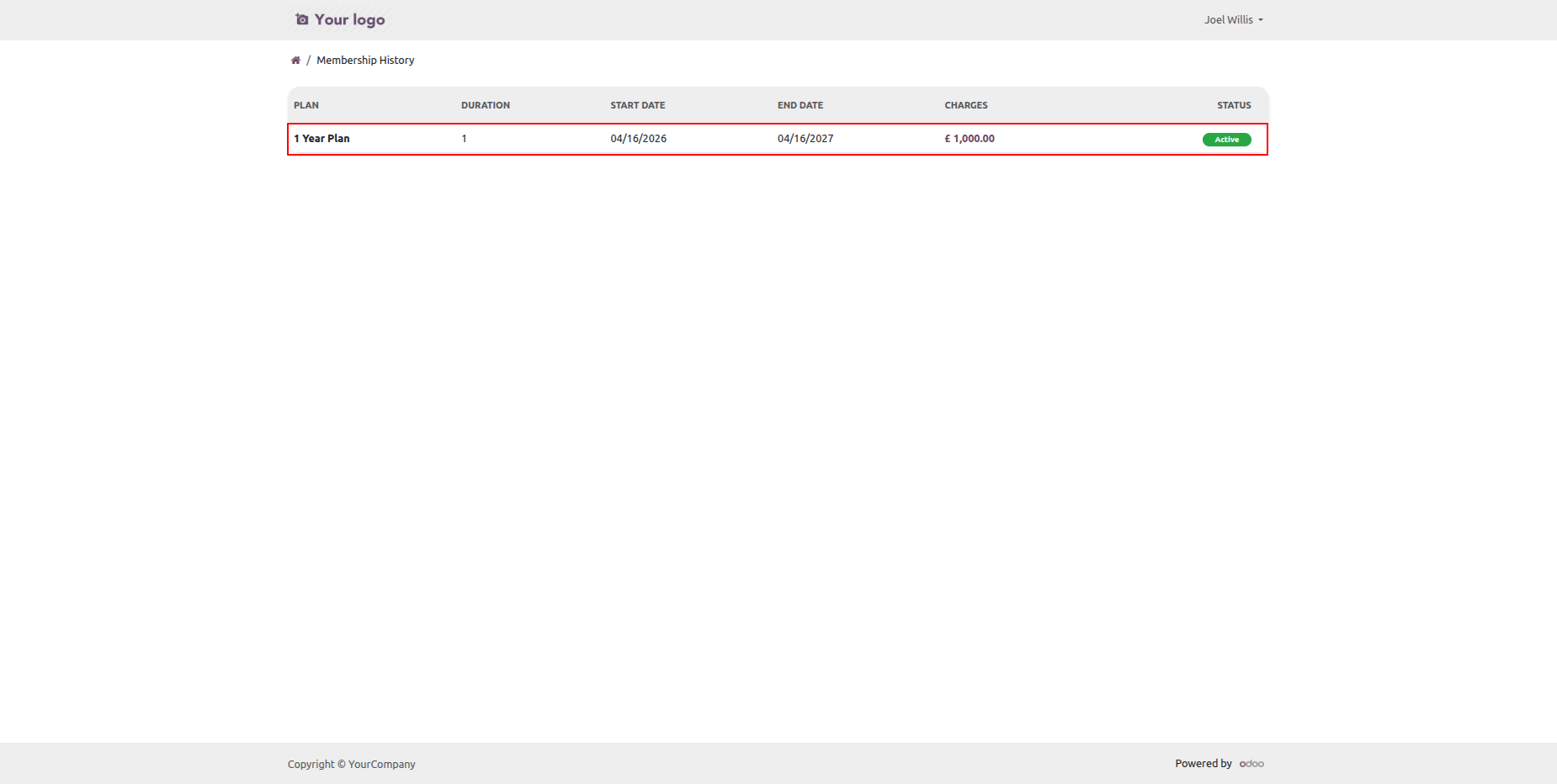
Task: Click the STATUS column header
Action: click(x=1234, y=105)
